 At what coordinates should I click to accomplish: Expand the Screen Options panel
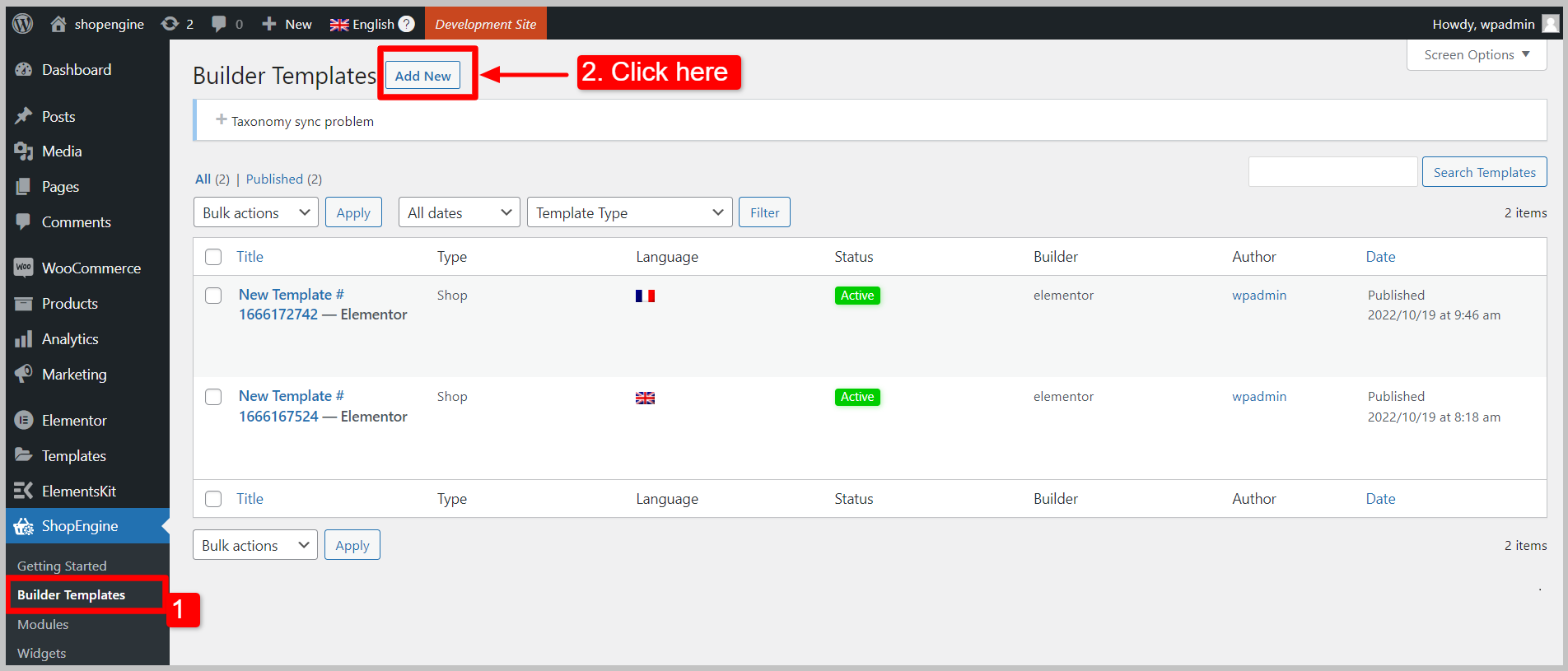click(1477, 55)
